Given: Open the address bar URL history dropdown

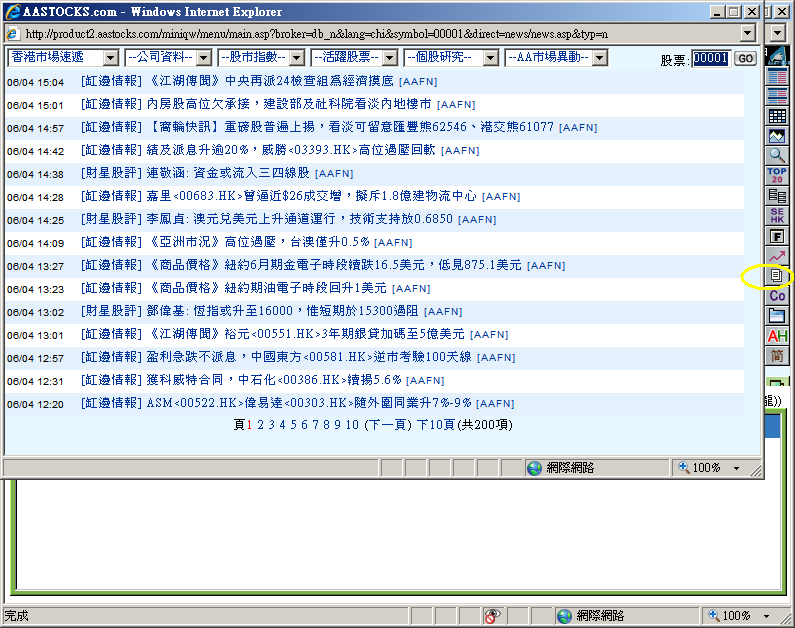Looking at the screenshot, I should click(x=747, y=33).
